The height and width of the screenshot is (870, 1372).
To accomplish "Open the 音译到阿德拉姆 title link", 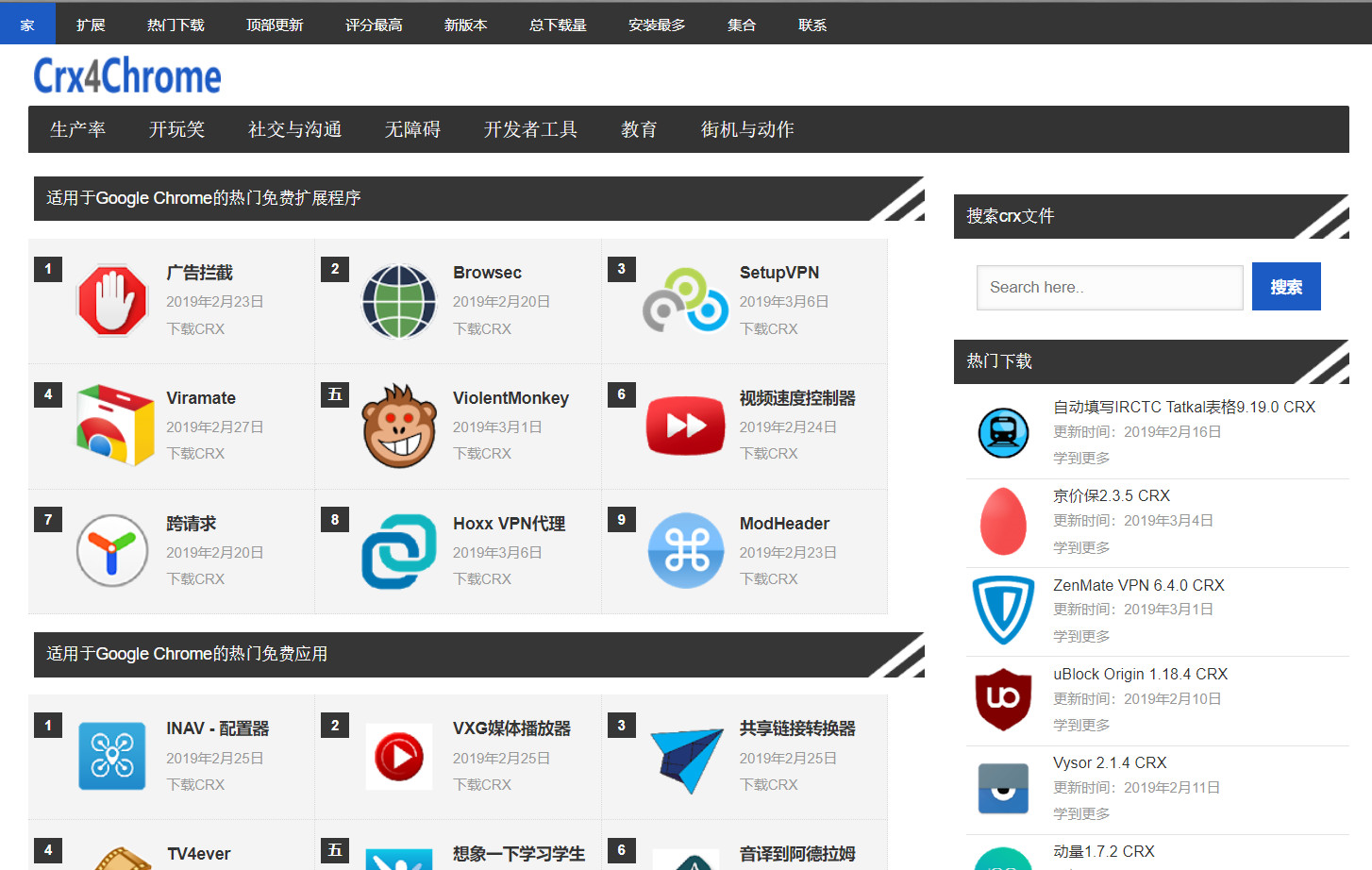I will (797, 854).
